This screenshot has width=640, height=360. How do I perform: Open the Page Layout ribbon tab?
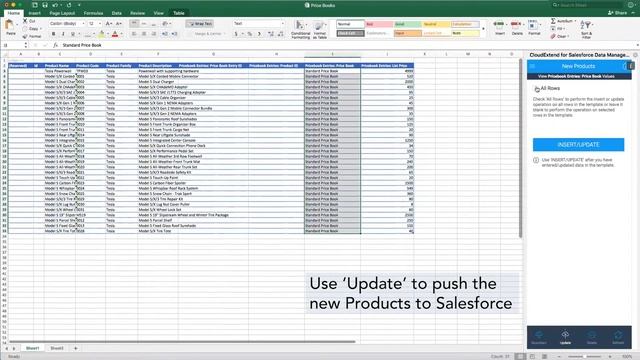(62, 13)
